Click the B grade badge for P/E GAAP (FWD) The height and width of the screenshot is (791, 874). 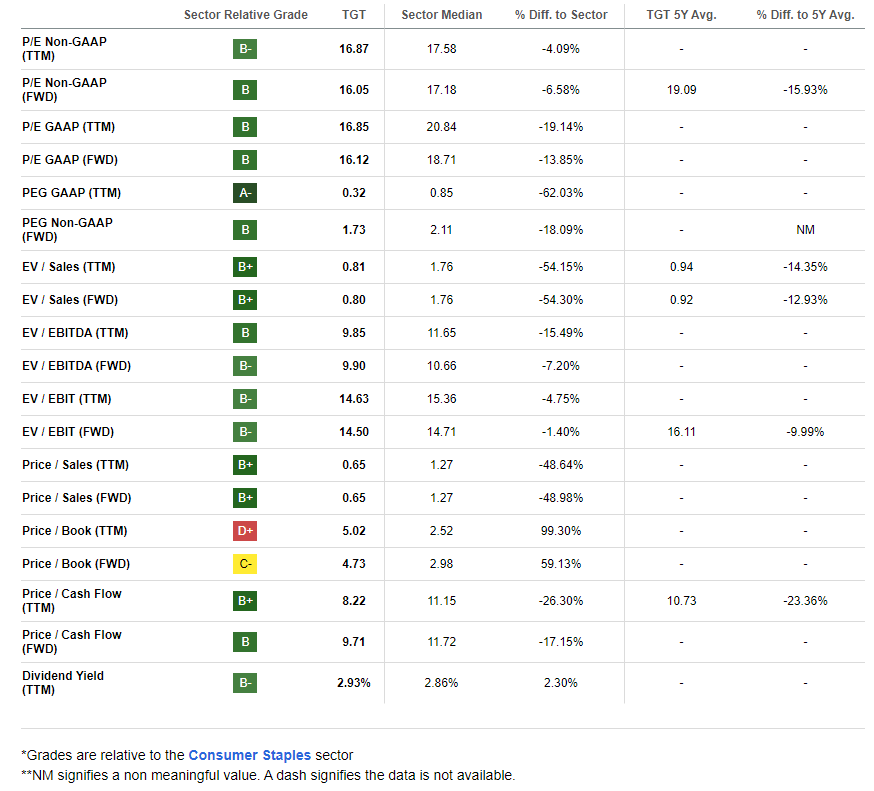point(245,160)
